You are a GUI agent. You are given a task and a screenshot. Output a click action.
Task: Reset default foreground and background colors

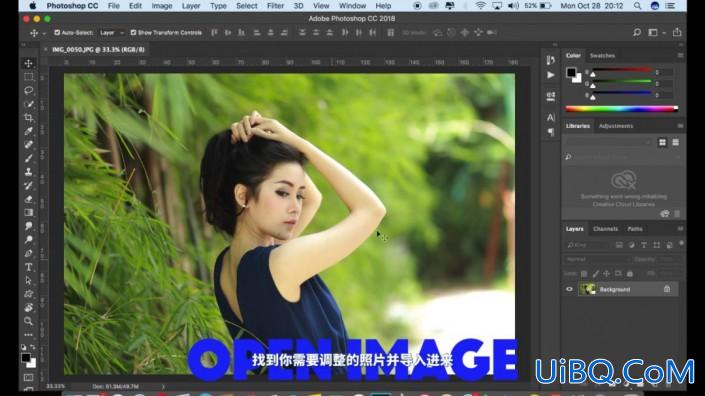coord(23,347)
